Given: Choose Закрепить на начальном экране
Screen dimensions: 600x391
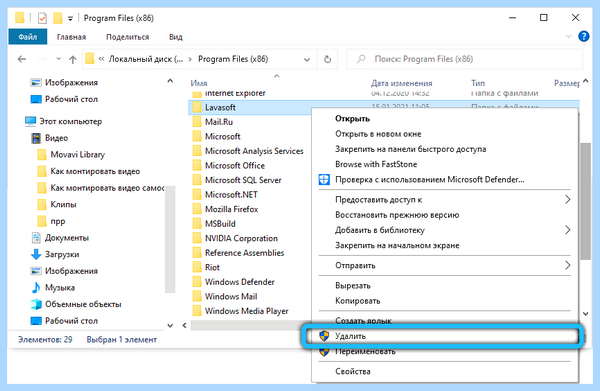Looking at the screenshot, I should [x=397, y=245].
